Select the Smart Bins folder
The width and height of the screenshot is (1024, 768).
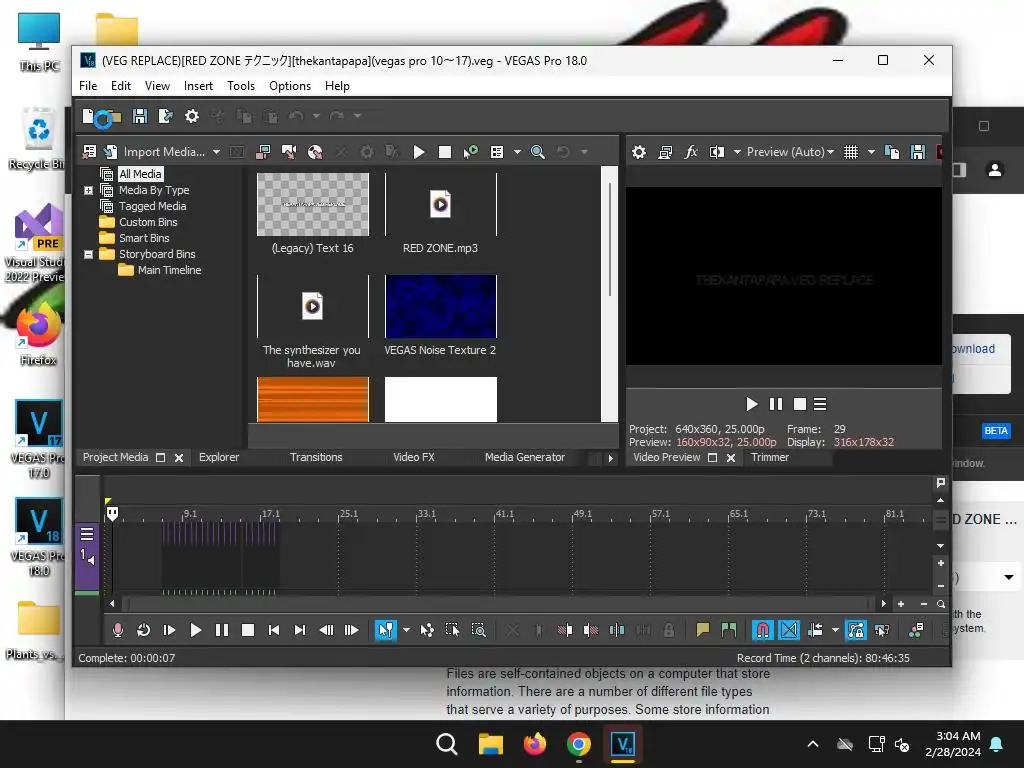point(144,238)
